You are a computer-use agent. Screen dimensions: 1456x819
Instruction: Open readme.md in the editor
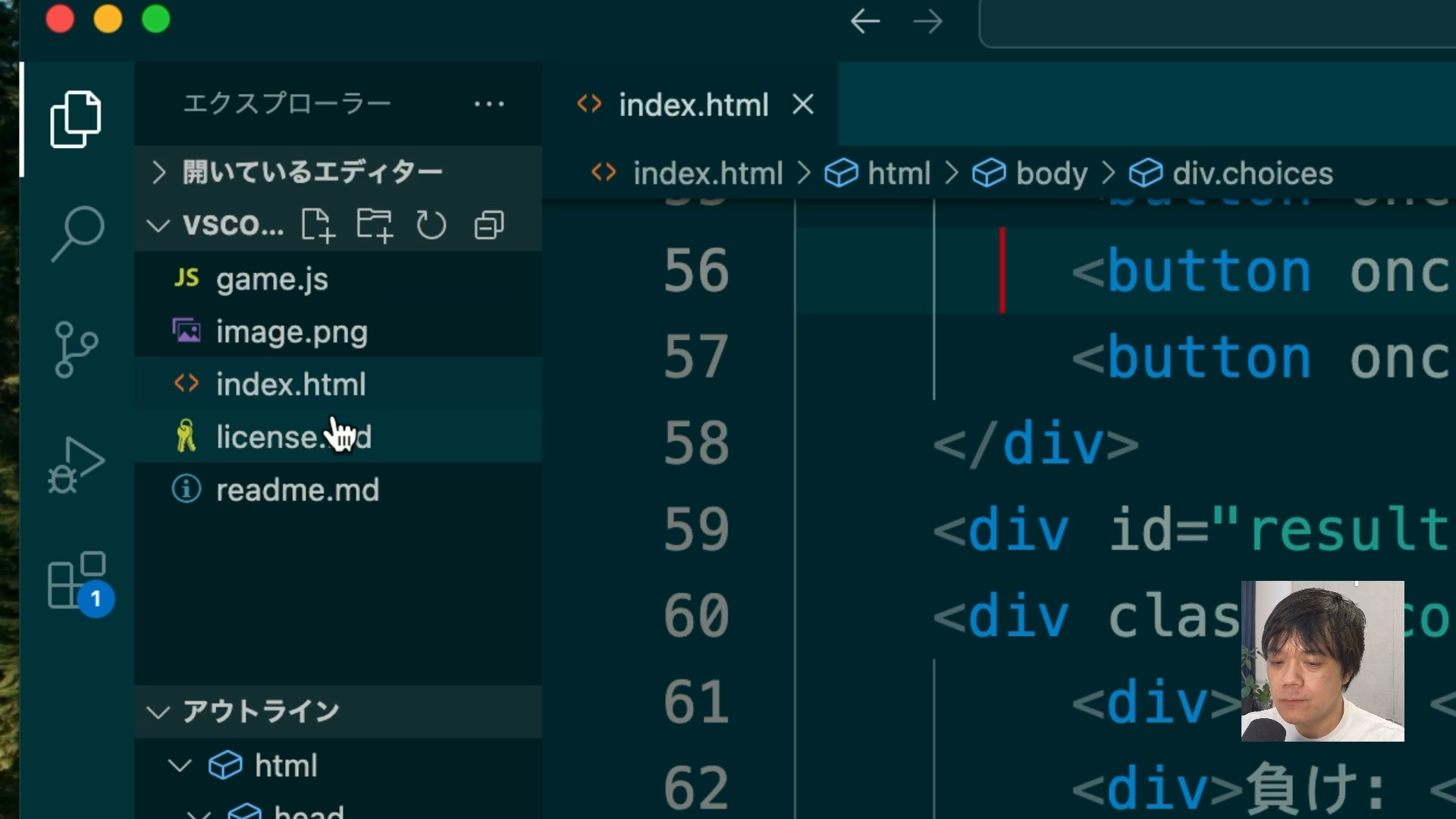pos(298,490)
